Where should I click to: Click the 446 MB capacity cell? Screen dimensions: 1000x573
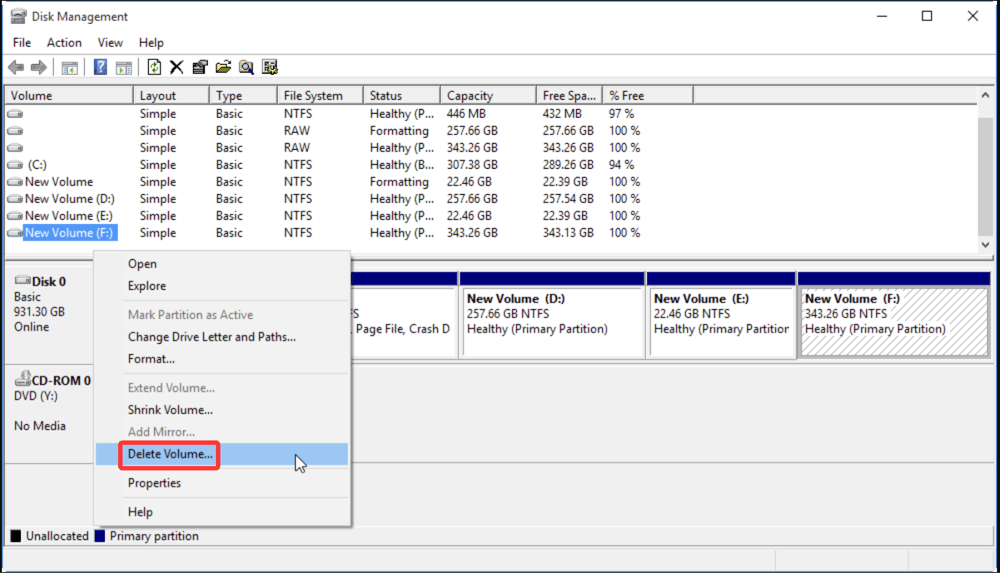tap(466, 114)
